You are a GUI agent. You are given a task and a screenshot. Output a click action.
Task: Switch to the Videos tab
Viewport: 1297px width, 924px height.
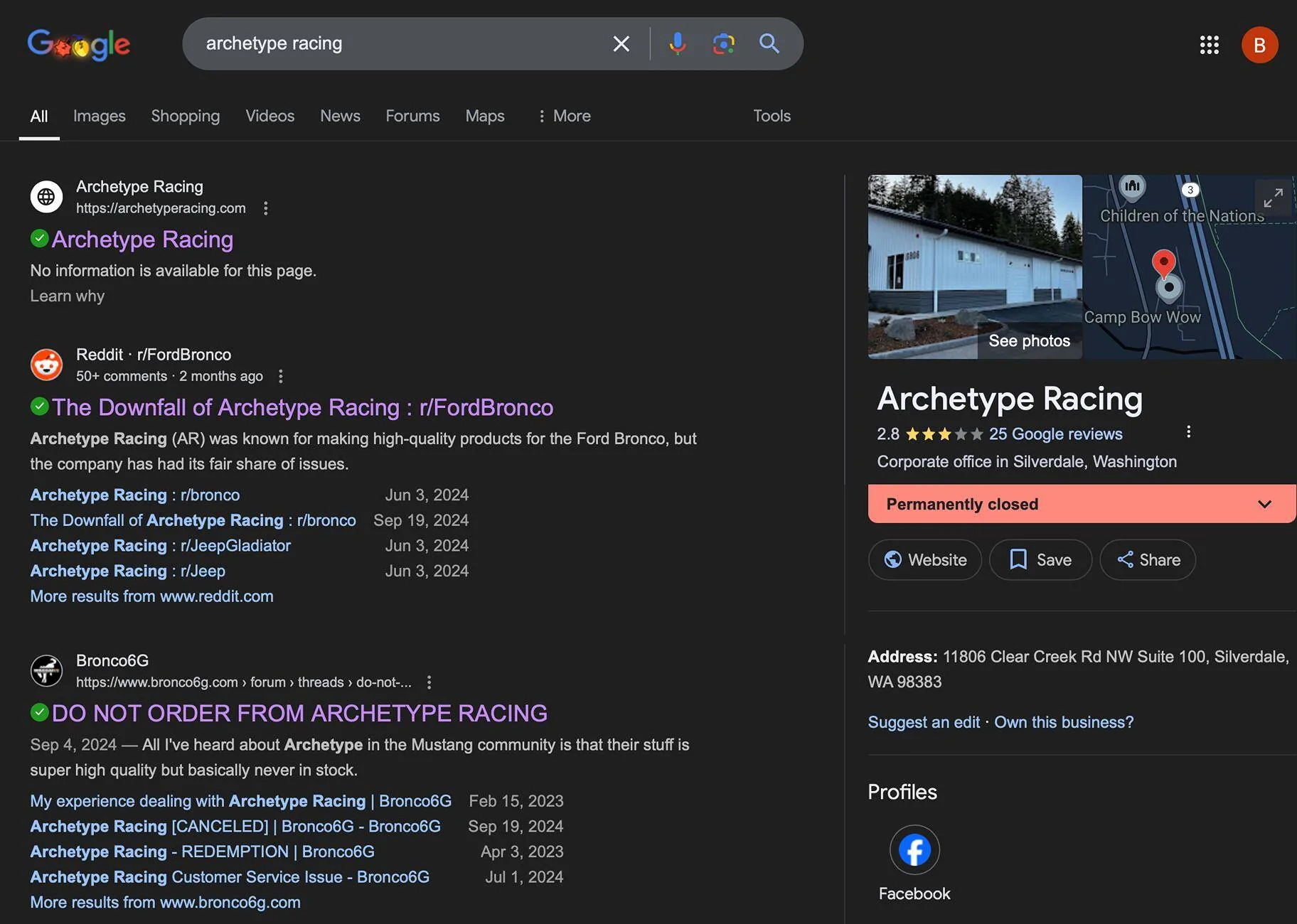[x=270, y=116]
